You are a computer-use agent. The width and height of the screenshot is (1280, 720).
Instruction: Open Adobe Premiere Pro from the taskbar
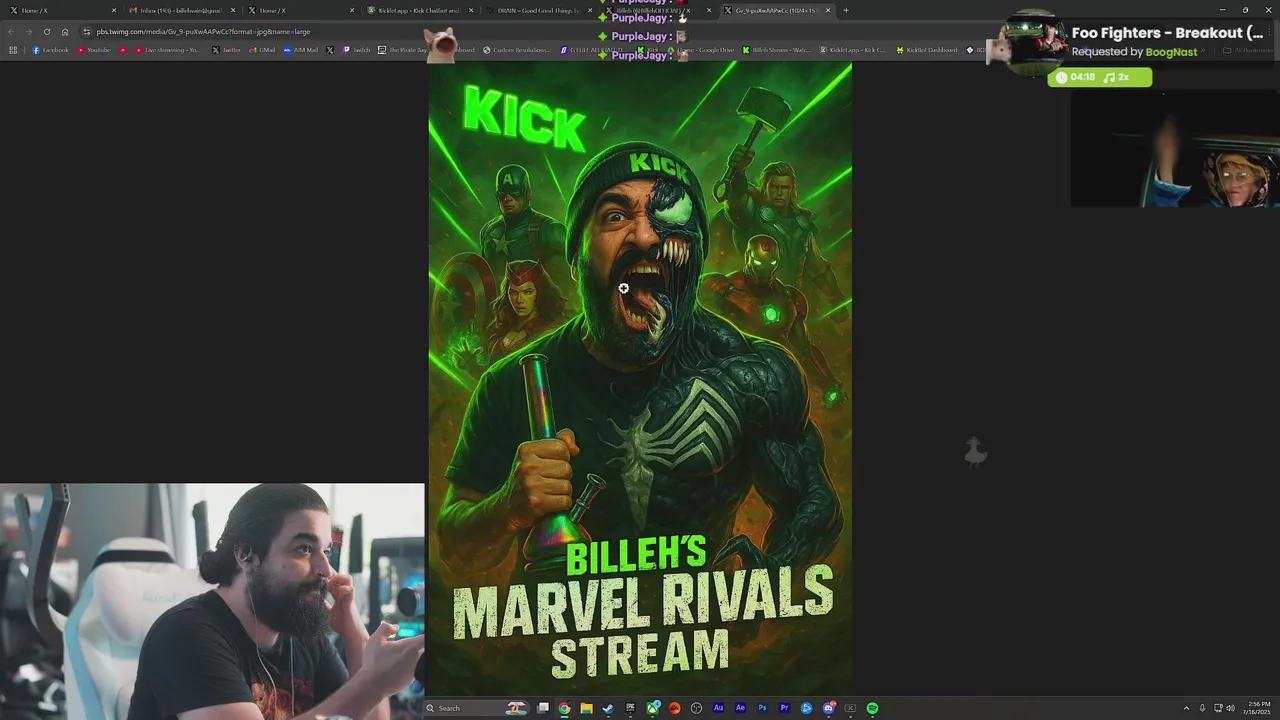pyautogui.click(x=784, y=708)
